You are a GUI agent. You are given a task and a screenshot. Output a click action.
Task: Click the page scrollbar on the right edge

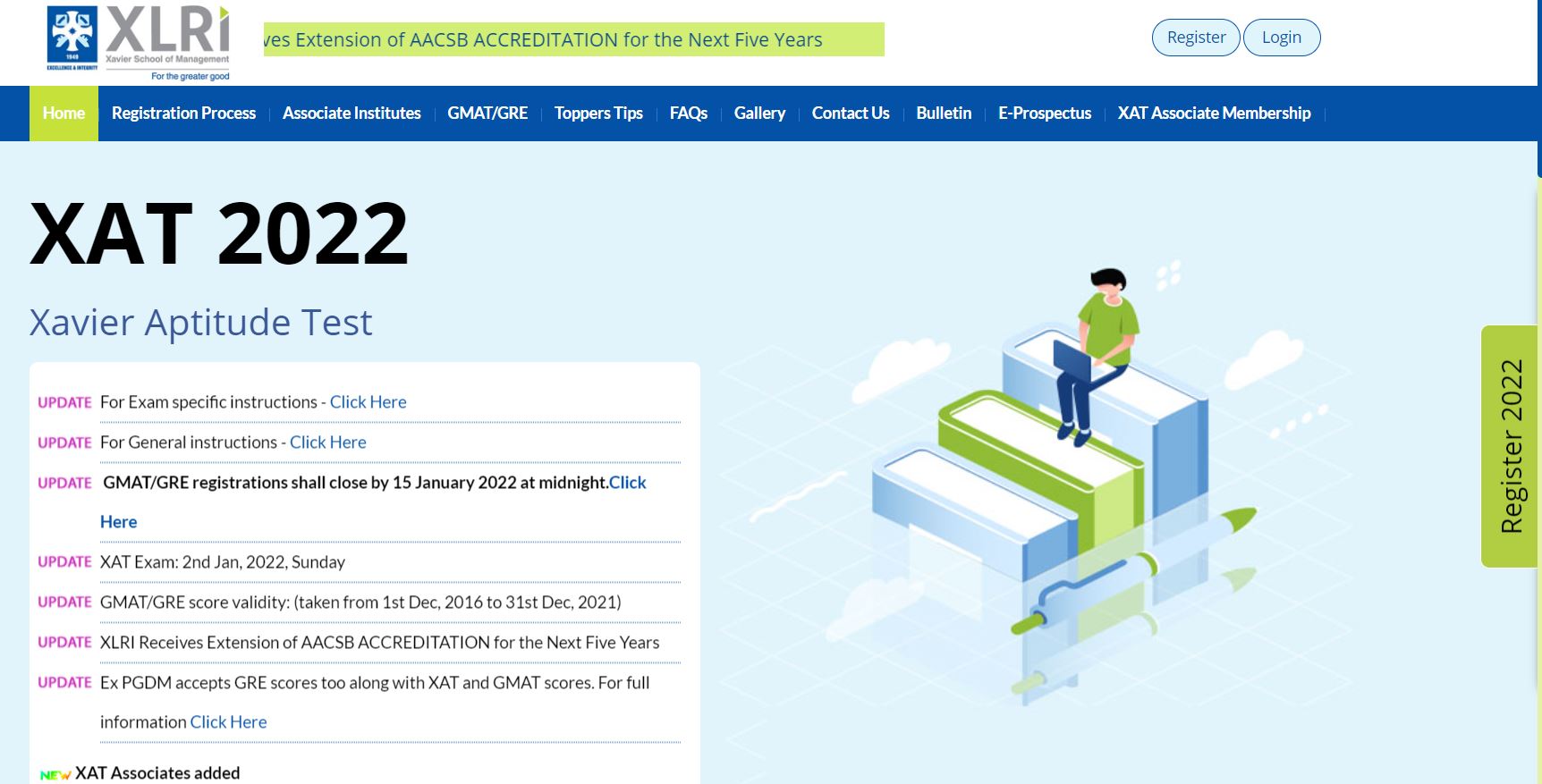tap(1539, 89)
